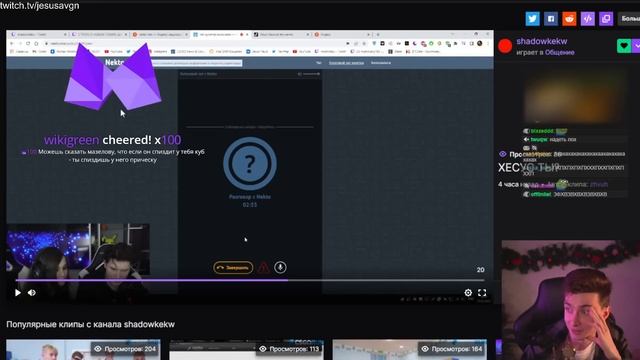Image resolution: width=640 pixels, height=360 pixels.
Task: Switch to the third browser tab
Action: click(x=160, y=35)
